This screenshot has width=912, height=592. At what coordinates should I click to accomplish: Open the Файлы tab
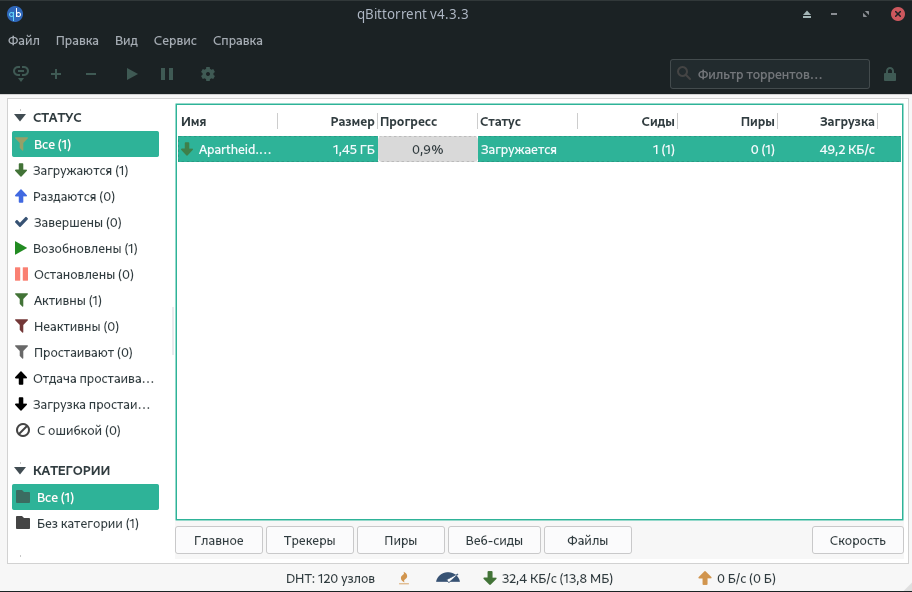pos(587,540)
